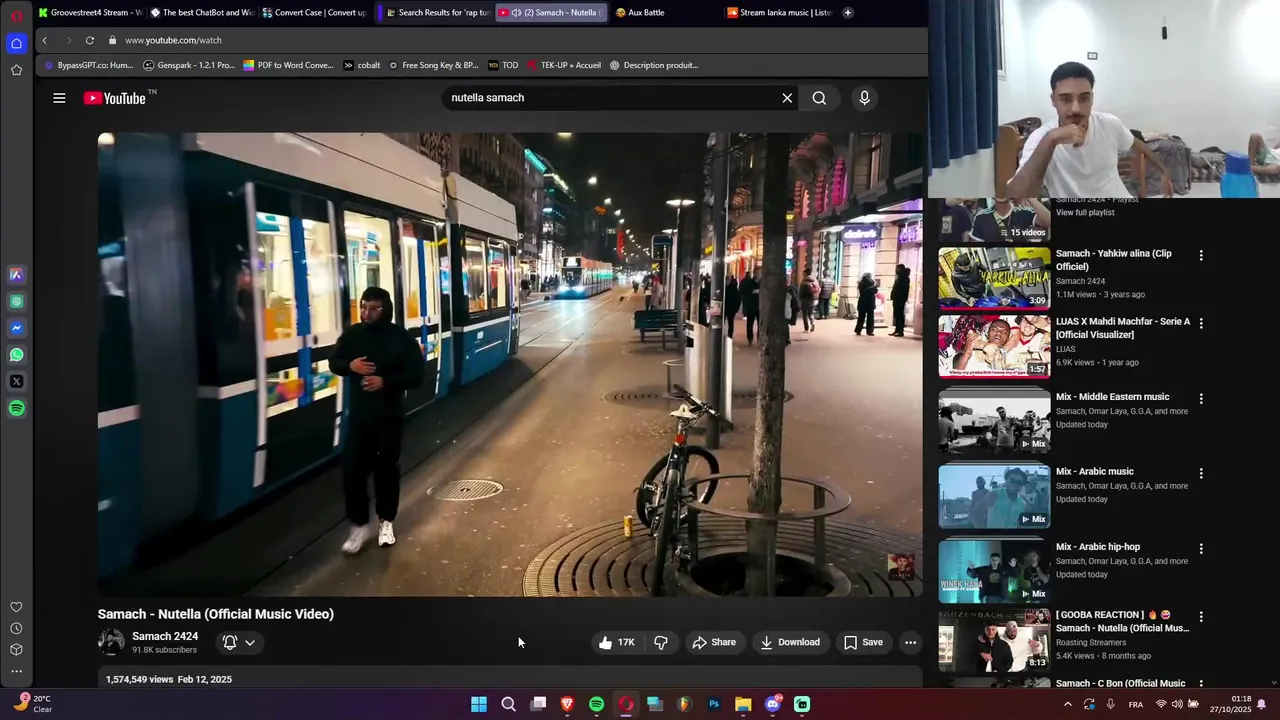Open the Samach 2424 channel name
Image resolution: width=1280 pixels, height=720 pixels.
click(165, 636)
